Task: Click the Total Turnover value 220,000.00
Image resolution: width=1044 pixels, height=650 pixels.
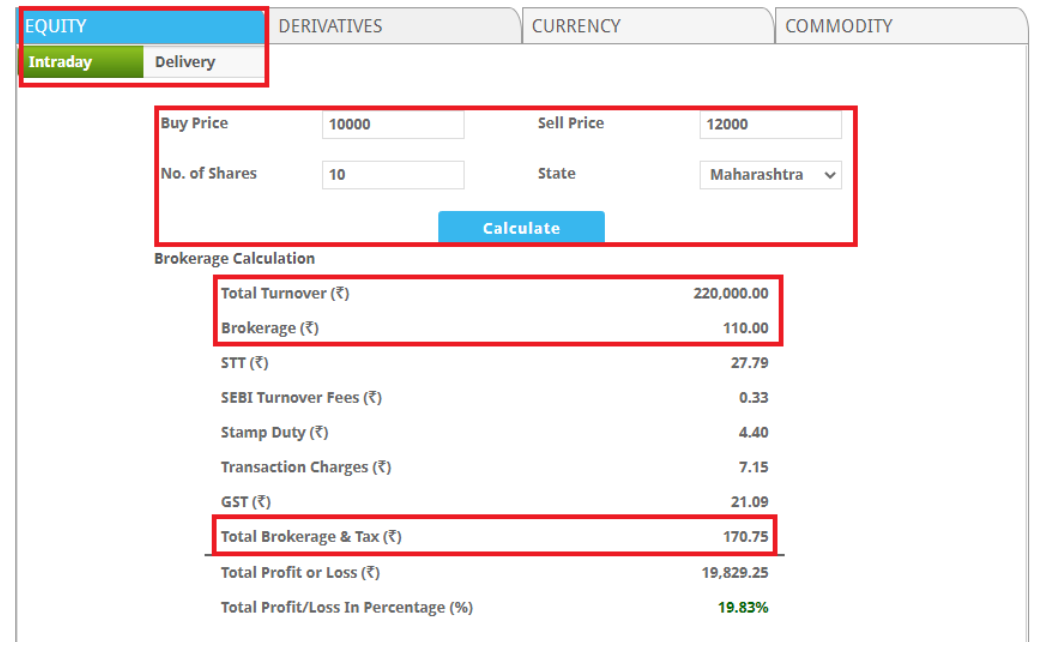Action: click(x=730, y=294)
